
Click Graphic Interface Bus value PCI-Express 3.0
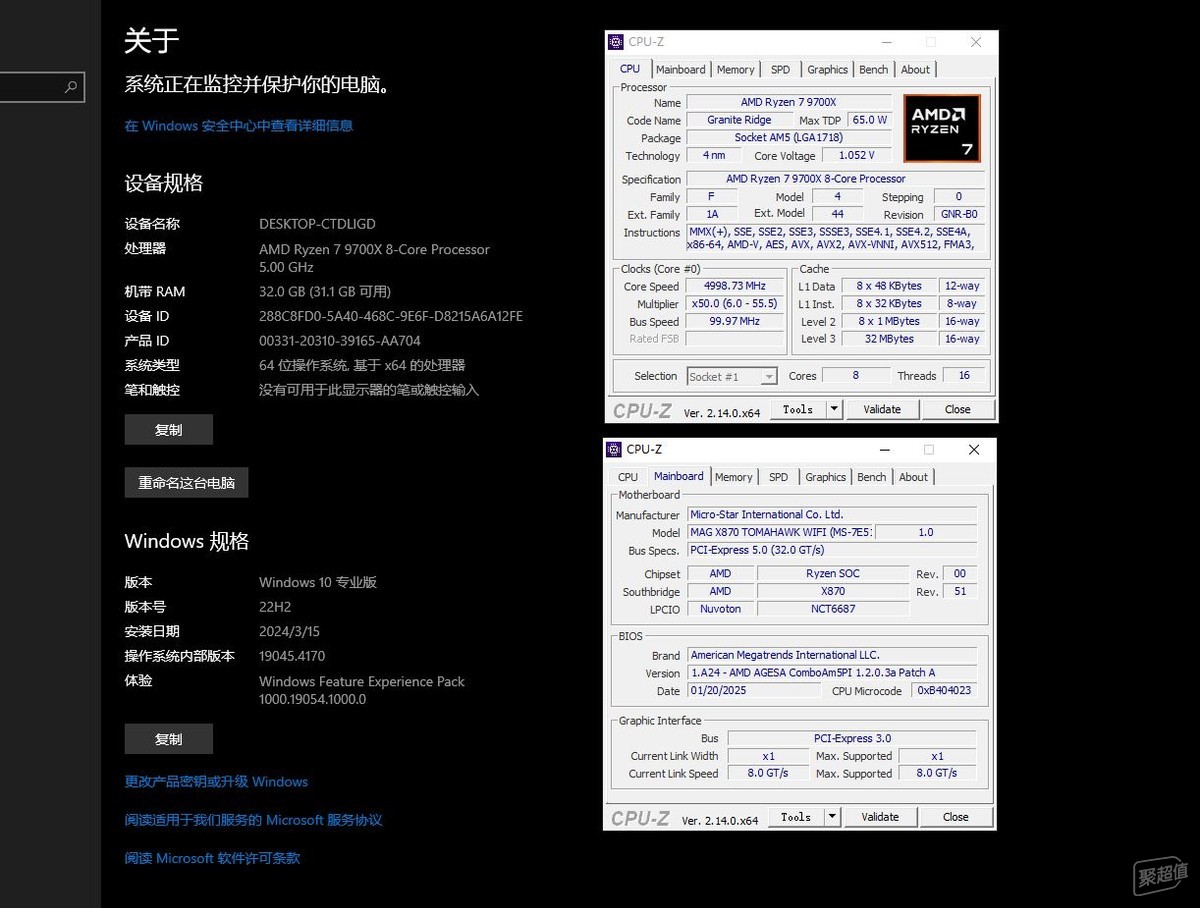coord(852,738)
